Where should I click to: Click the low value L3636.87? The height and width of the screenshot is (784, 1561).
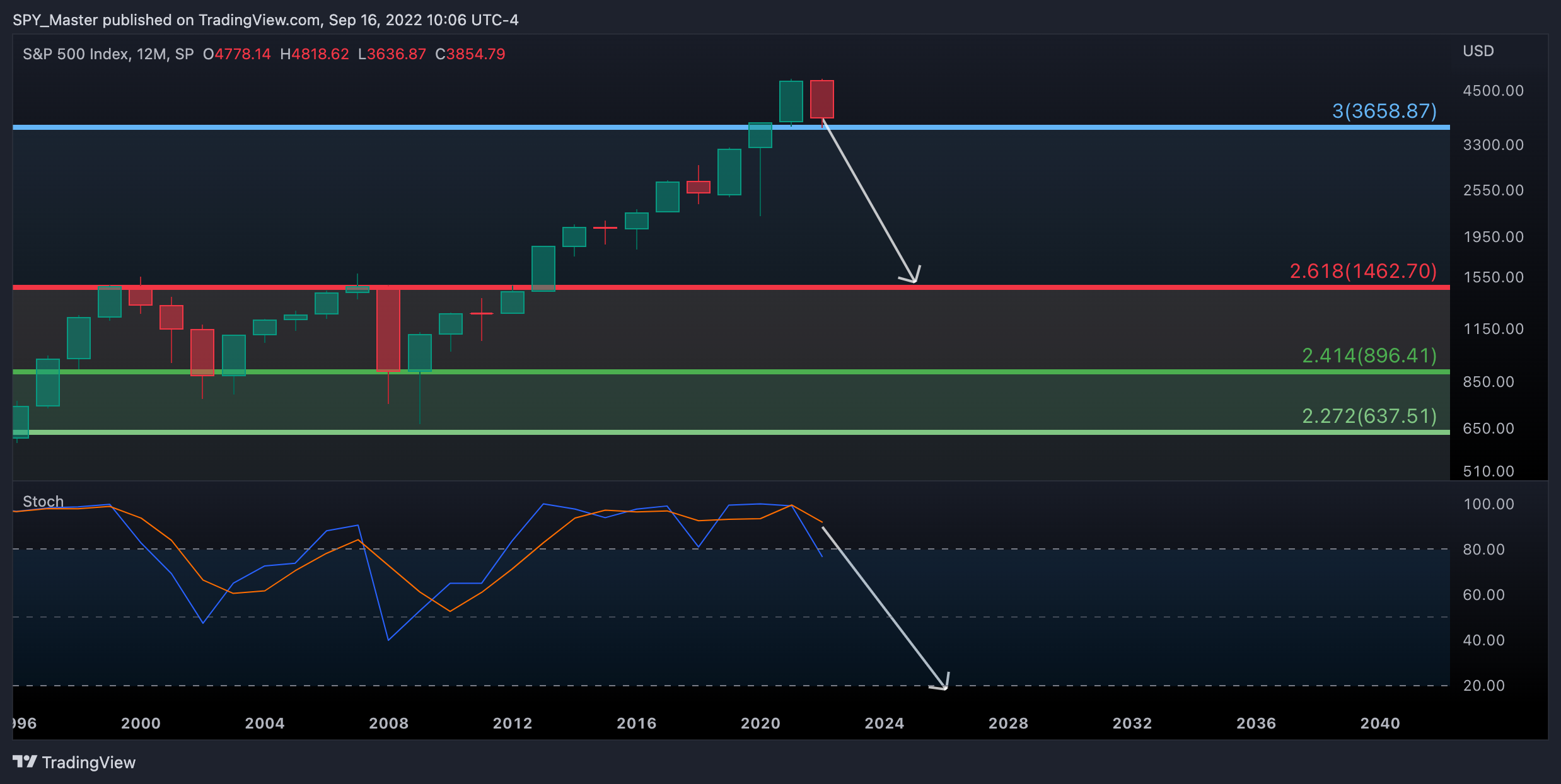[392, 54]
